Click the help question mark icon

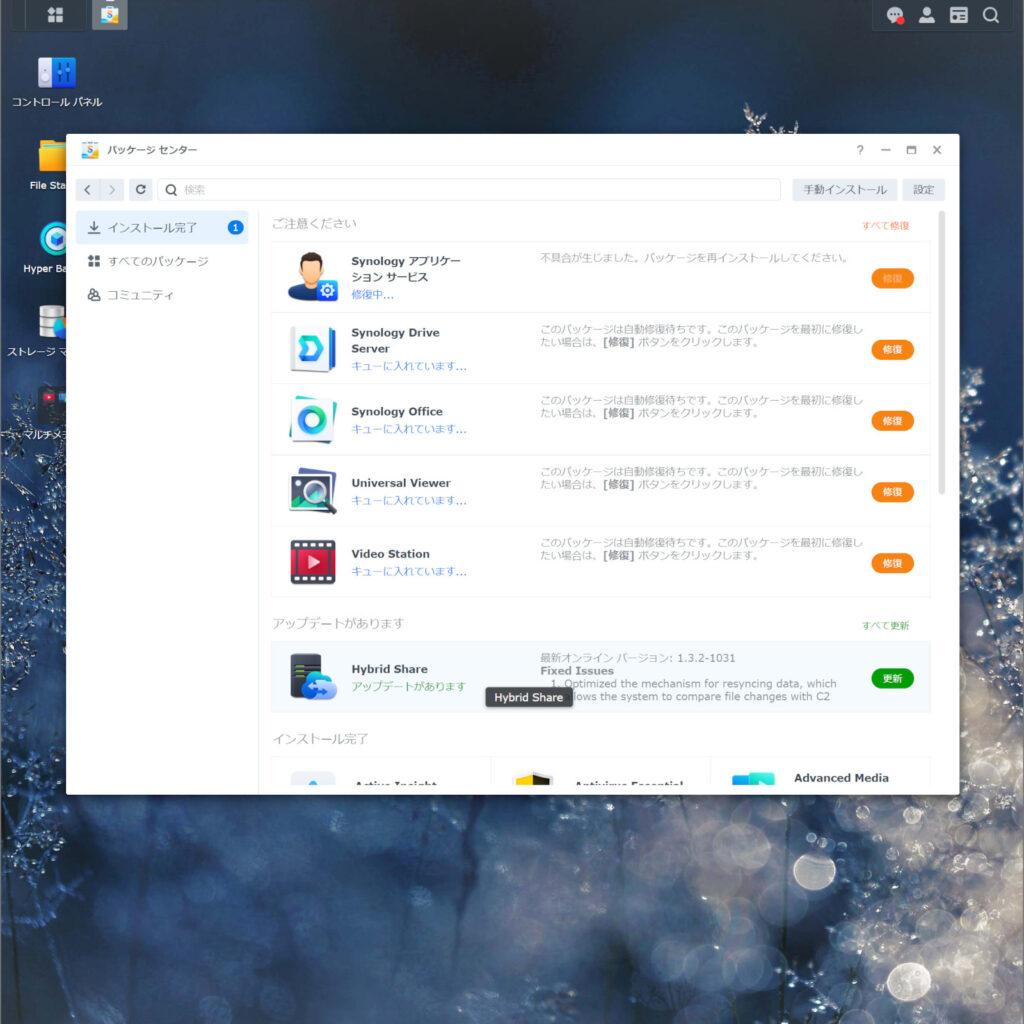point(860,150)
